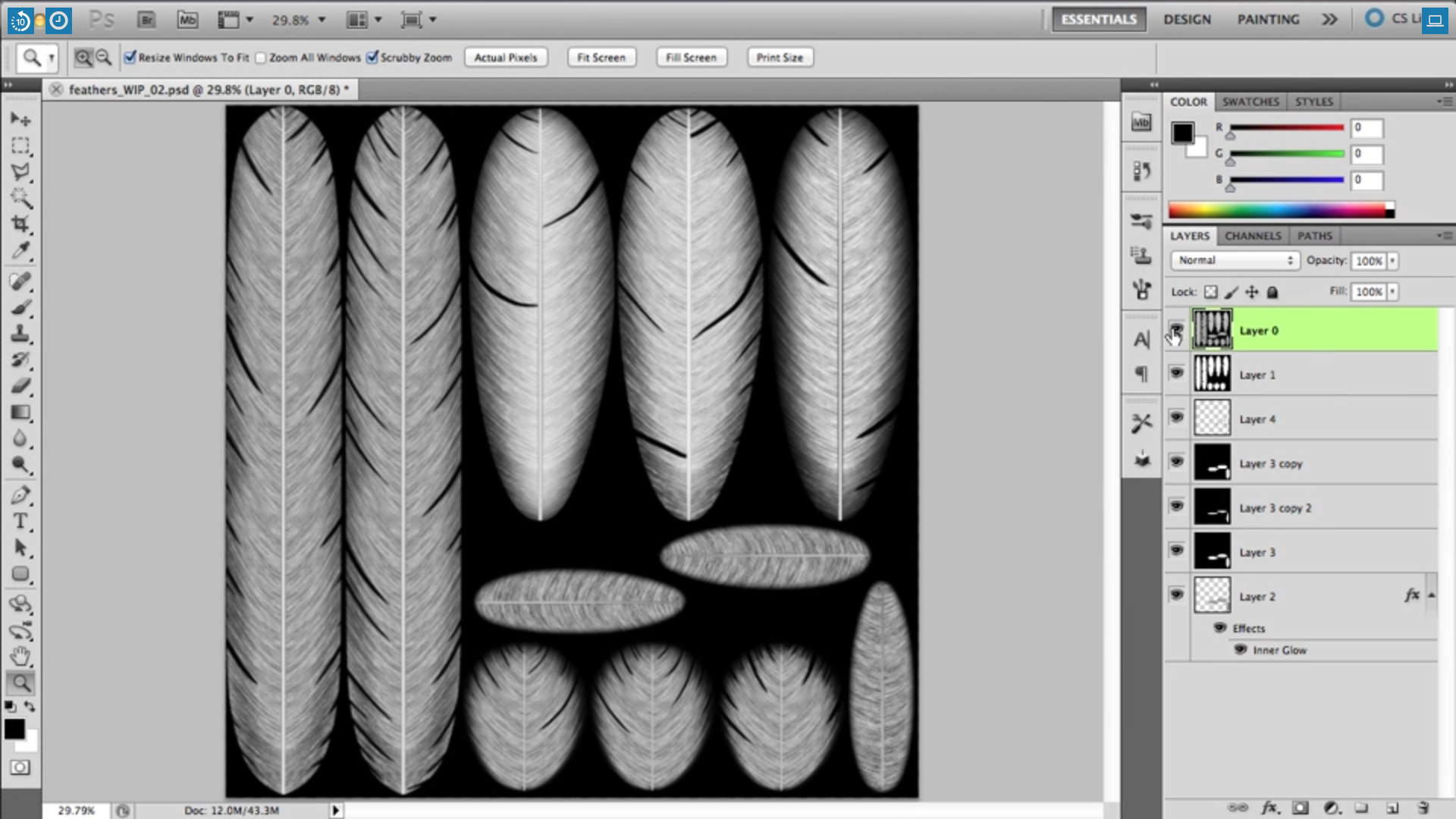Select the Move tool
Image resolution: width=1456 pixels, height=819 pixels.
coord(20,119)
